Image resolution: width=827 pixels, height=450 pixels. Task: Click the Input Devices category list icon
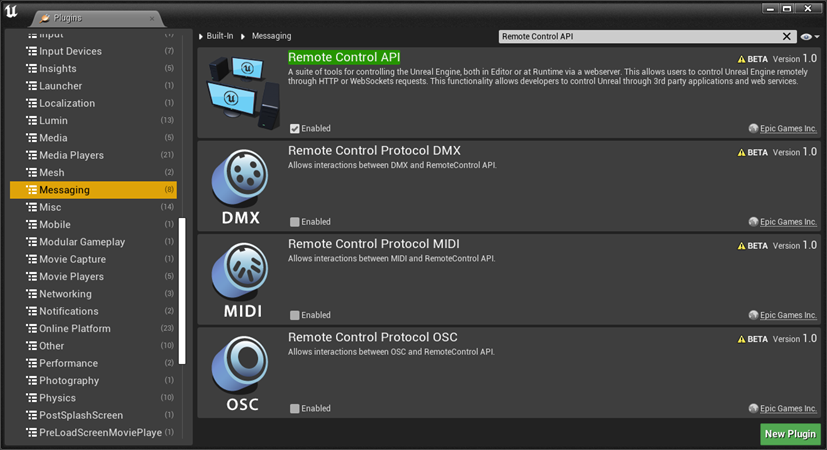(32, 51)
